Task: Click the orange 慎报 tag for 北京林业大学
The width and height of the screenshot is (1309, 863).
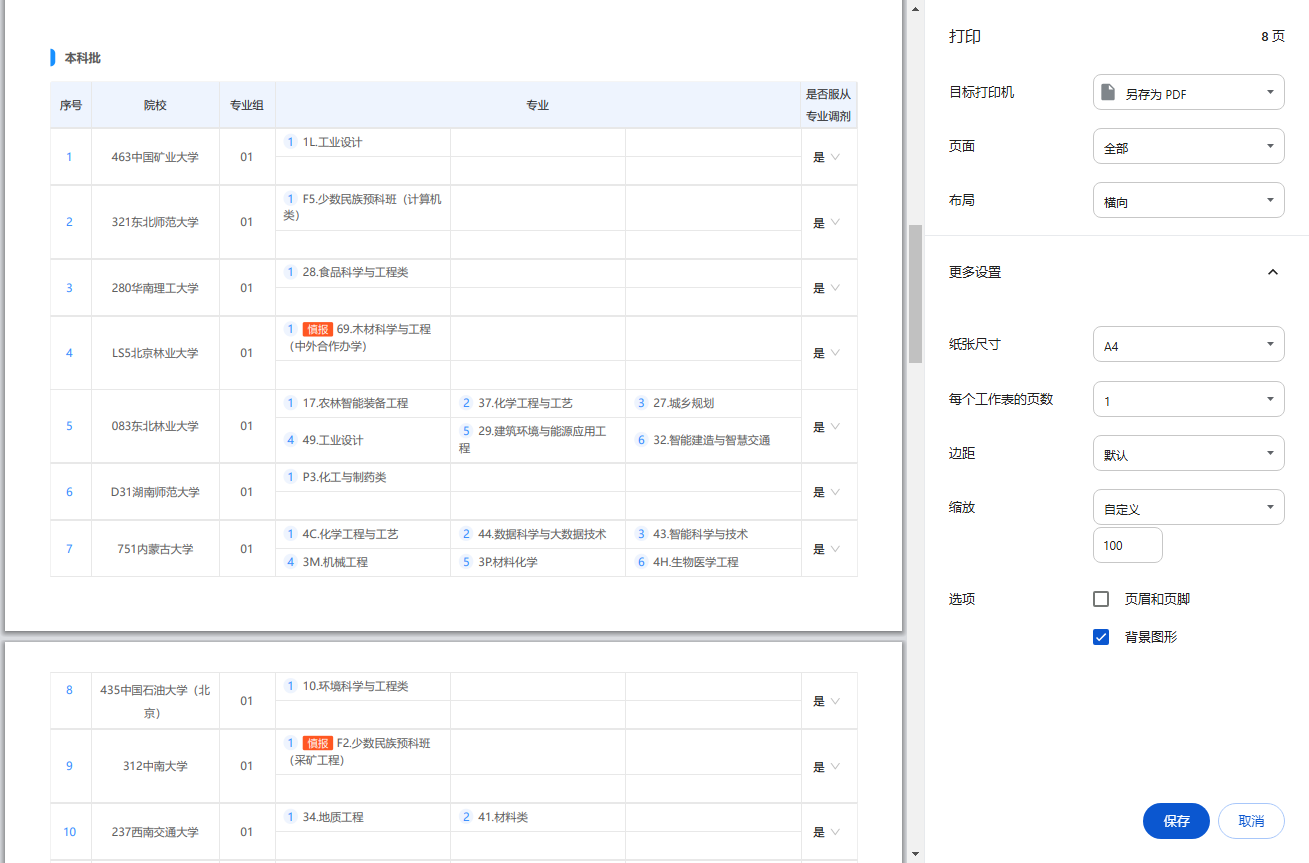Action: pos(318,329)
